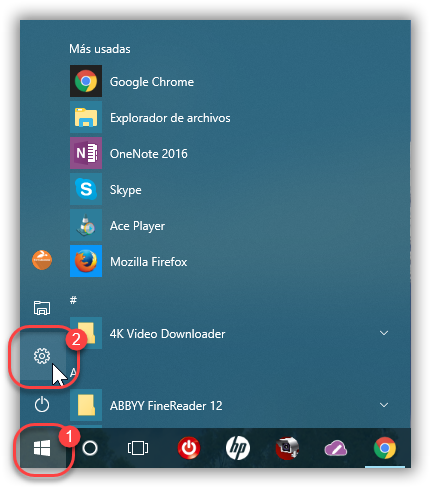Expand the ABBYY FineReader 12 chevron
The width and height of the screenshot is (431, 488).
point(384,405)
